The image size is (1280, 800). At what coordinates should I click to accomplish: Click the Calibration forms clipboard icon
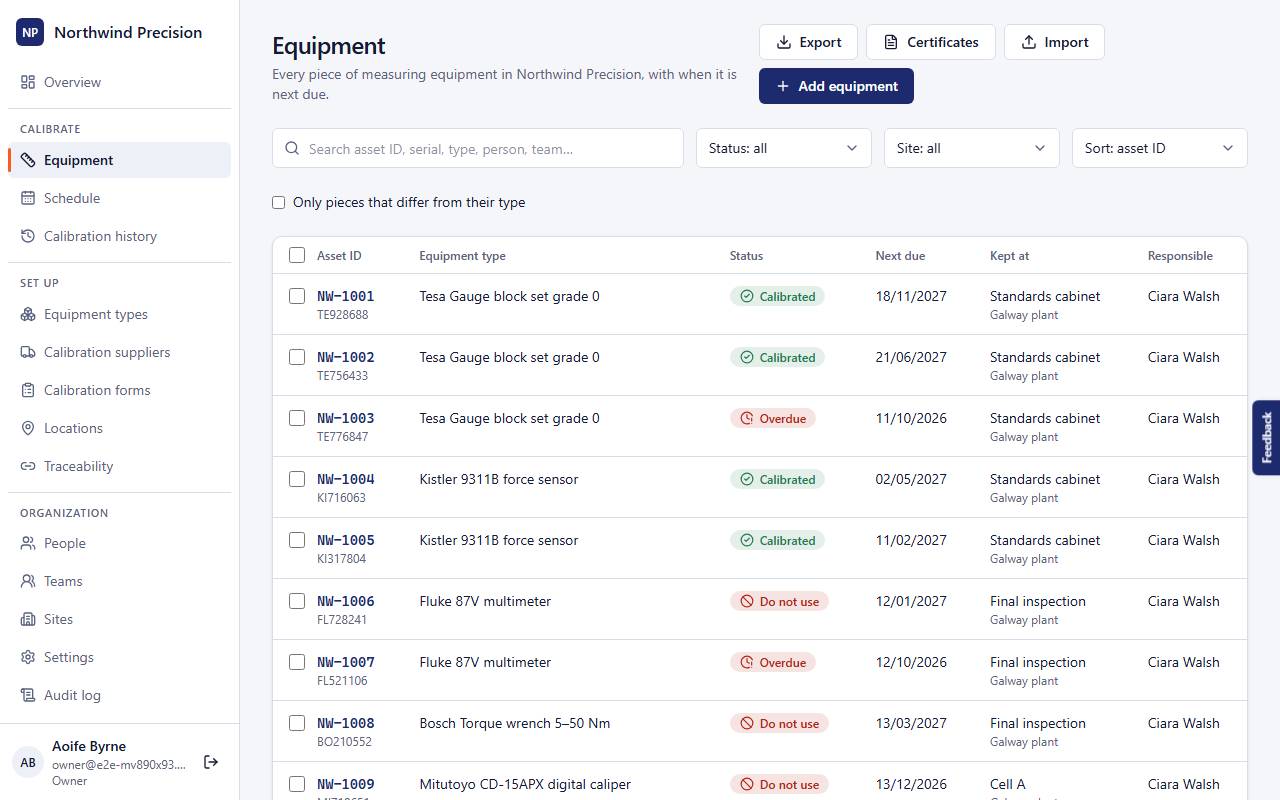[28, 390]
